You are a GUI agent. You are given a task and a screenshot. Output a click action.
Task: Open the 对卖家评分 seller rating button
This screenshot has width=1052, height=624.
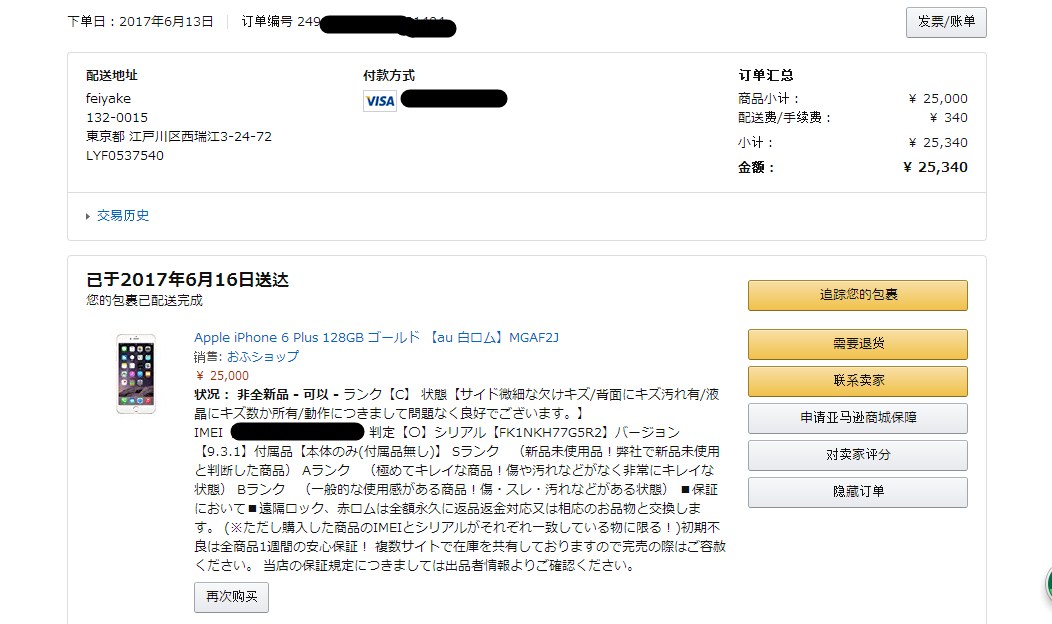857,455
